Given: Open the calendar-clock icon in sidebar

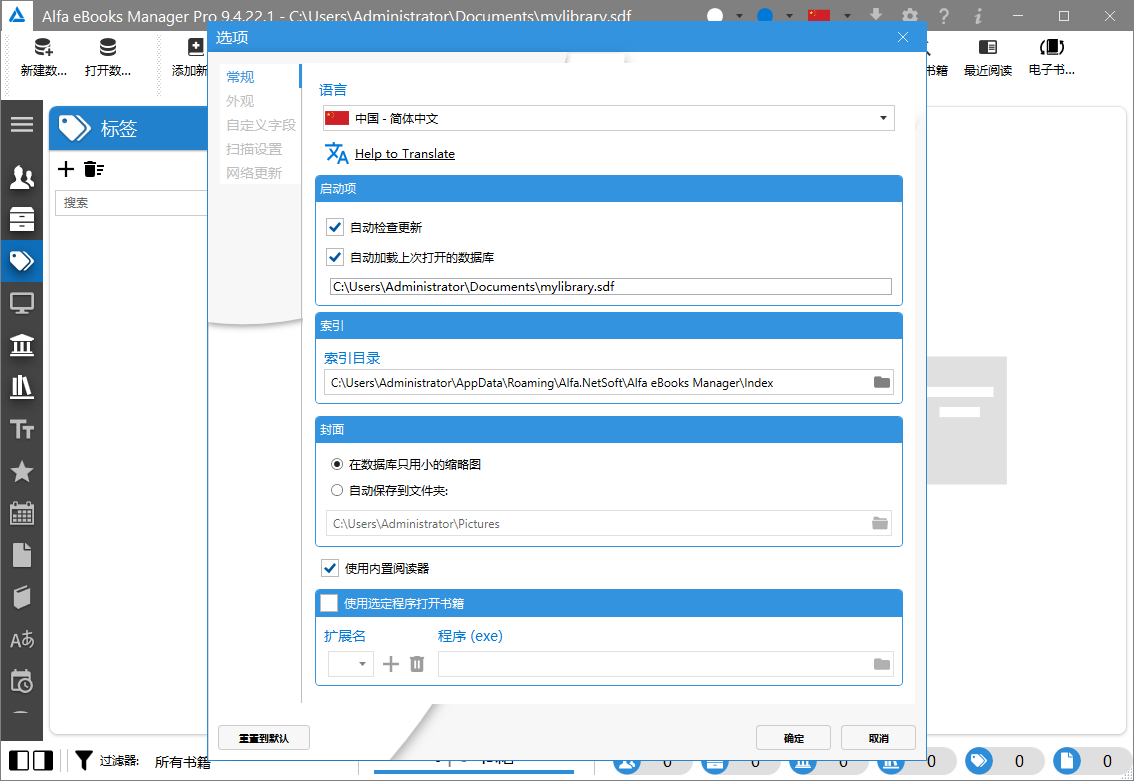Looking at the screenshot, I should [x=22, y=682].
